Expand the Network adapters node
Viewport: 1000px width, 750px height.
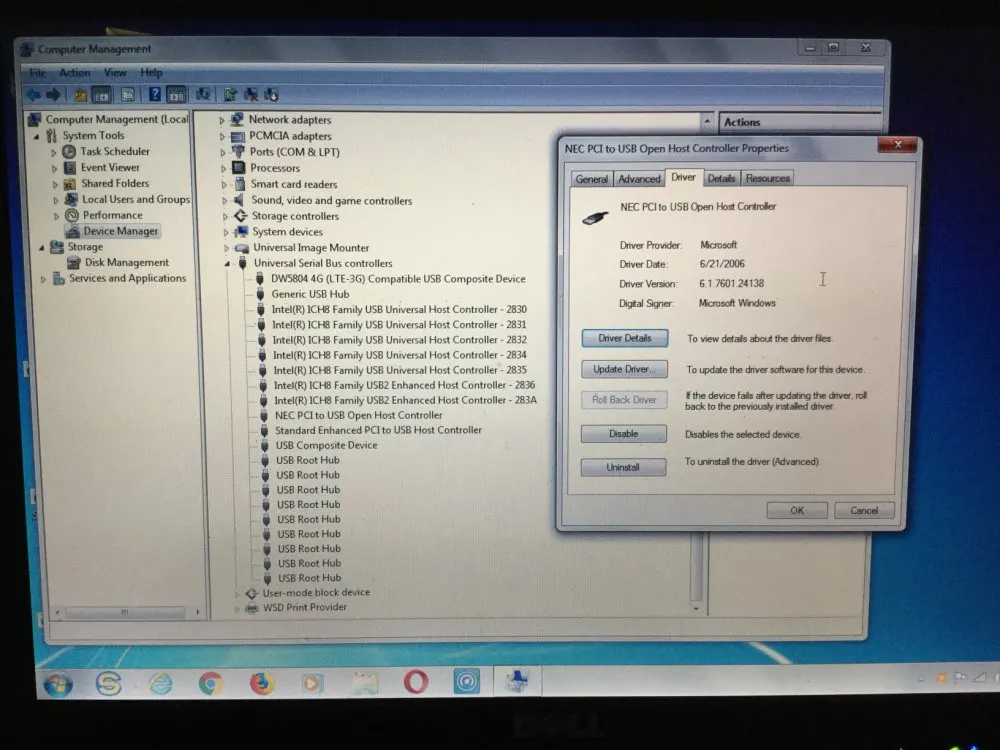coord(222,120)
